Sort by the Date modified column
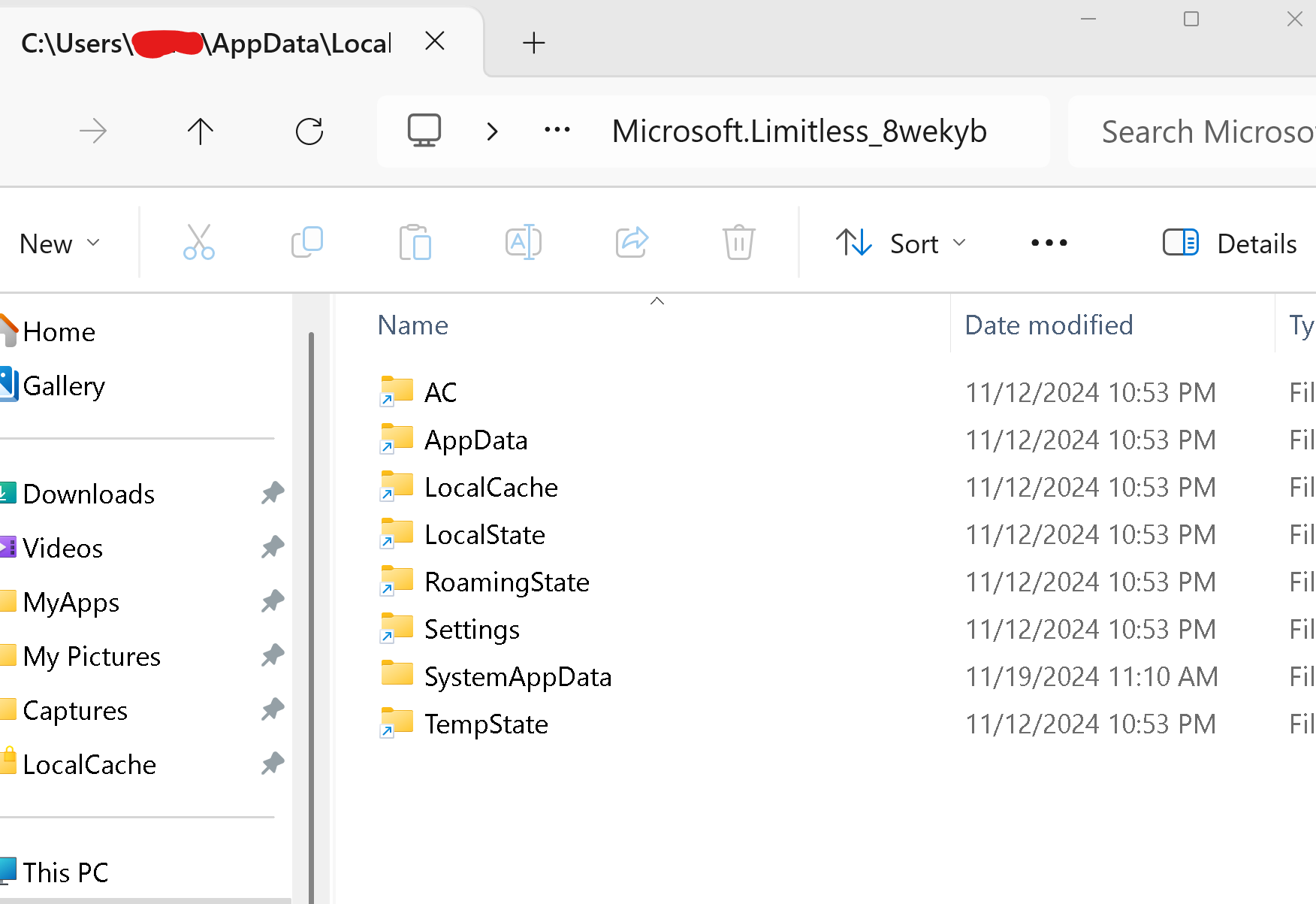Screen dimensions: 1316x904 point(1049,325)
